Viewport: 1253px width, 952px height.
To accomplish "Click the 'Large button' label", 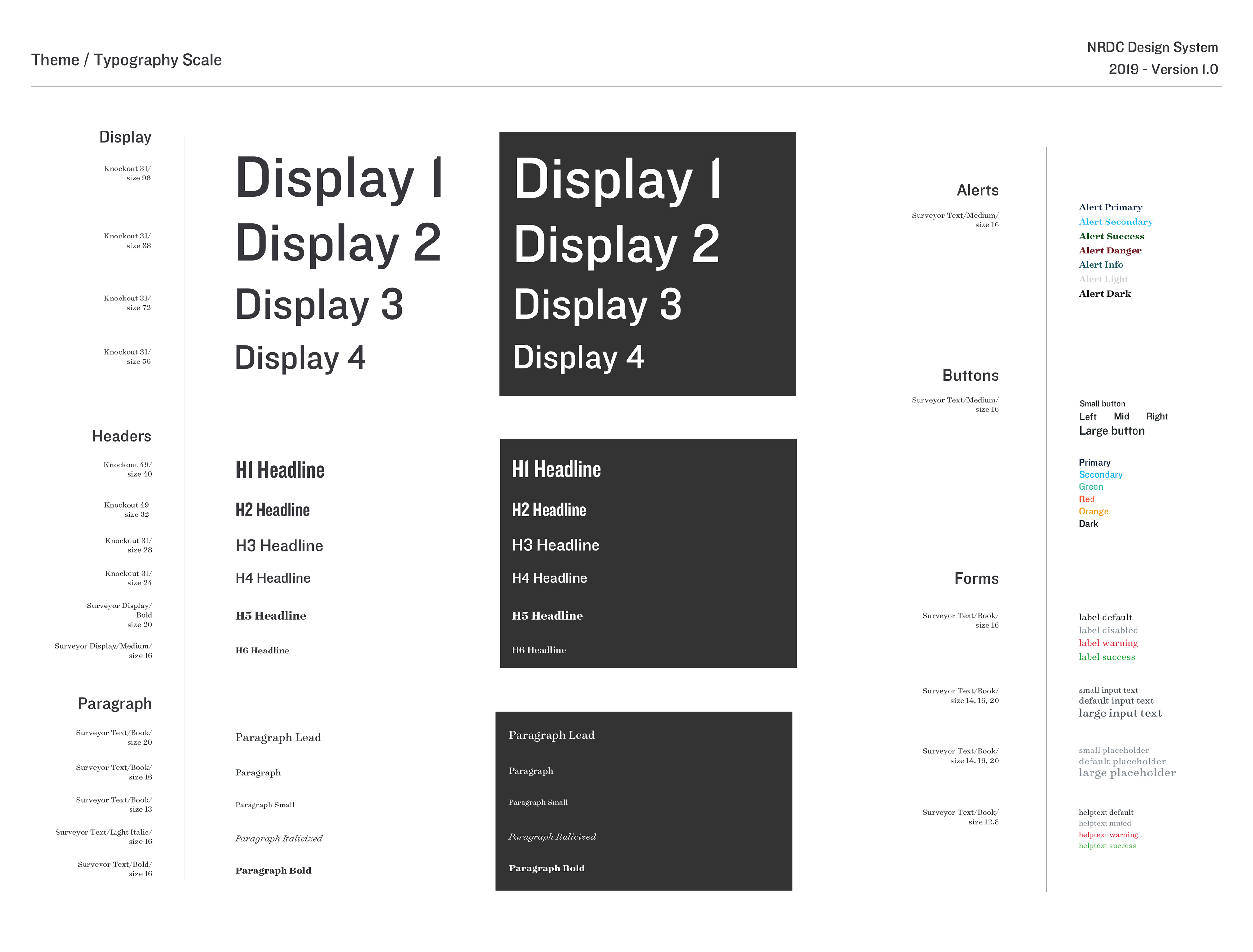I will click(x=1112, y=431).
